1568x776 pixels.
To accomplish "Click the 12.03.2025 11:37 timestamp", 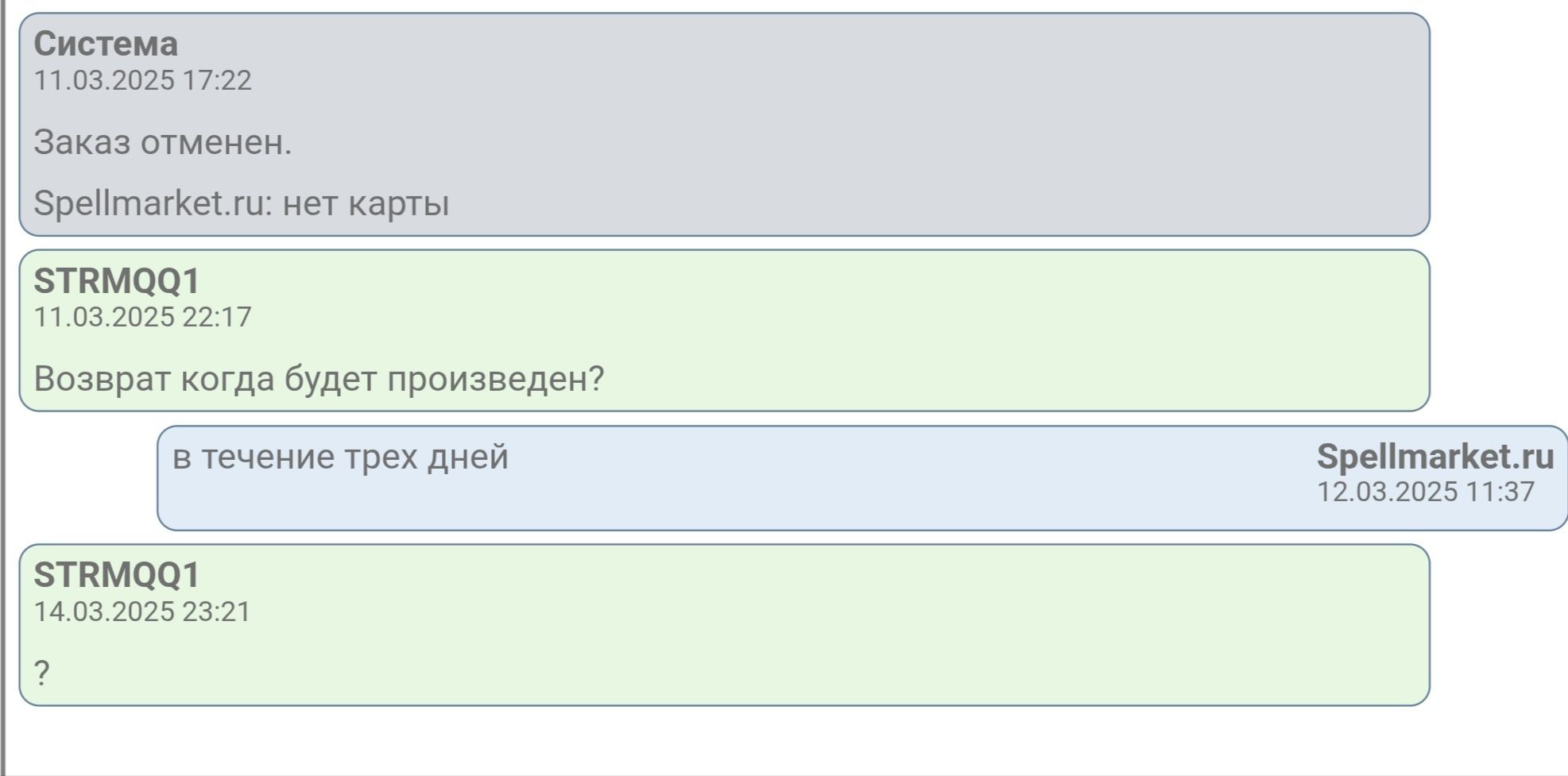I will 1426,492.
